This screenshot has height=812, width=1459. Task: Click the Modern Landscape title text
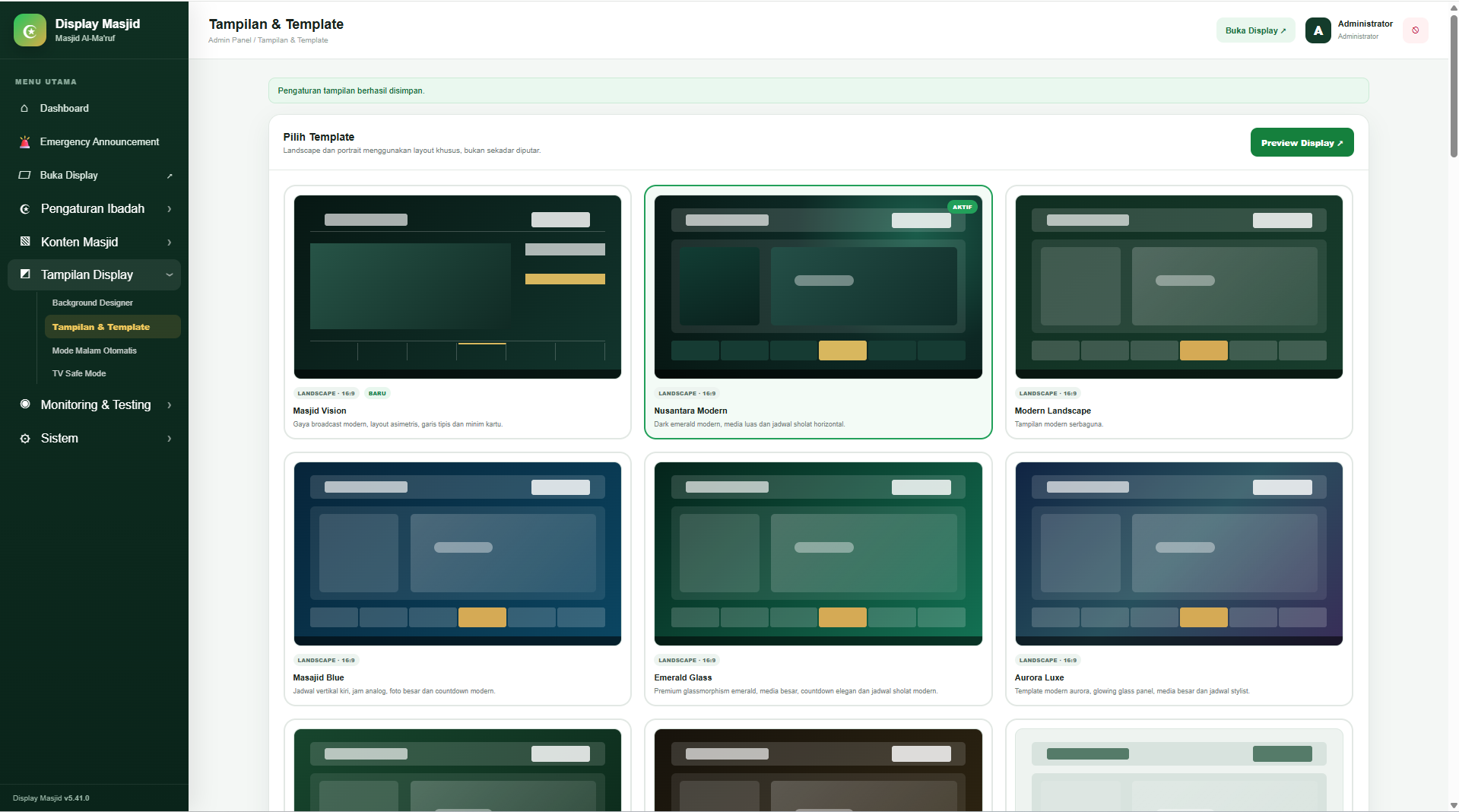[1052, 411]
